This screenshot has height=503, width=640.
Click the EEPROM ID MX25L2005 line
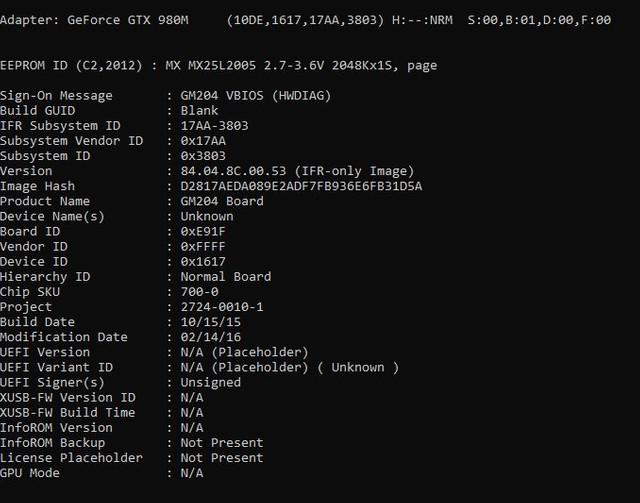click(218, 65)
